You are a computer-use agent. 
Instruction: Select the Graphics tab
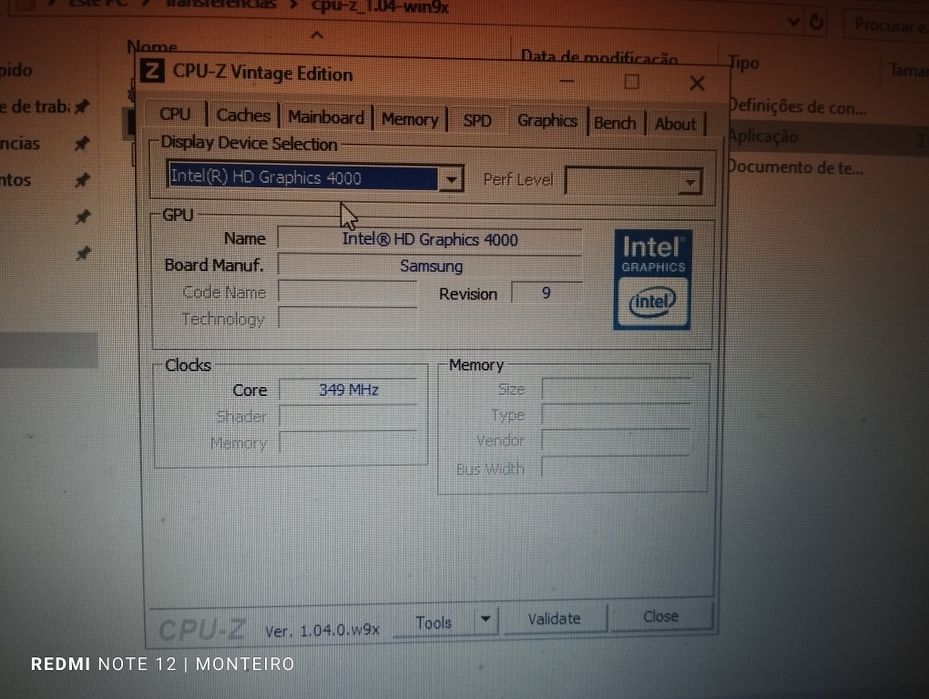point(547,120)
